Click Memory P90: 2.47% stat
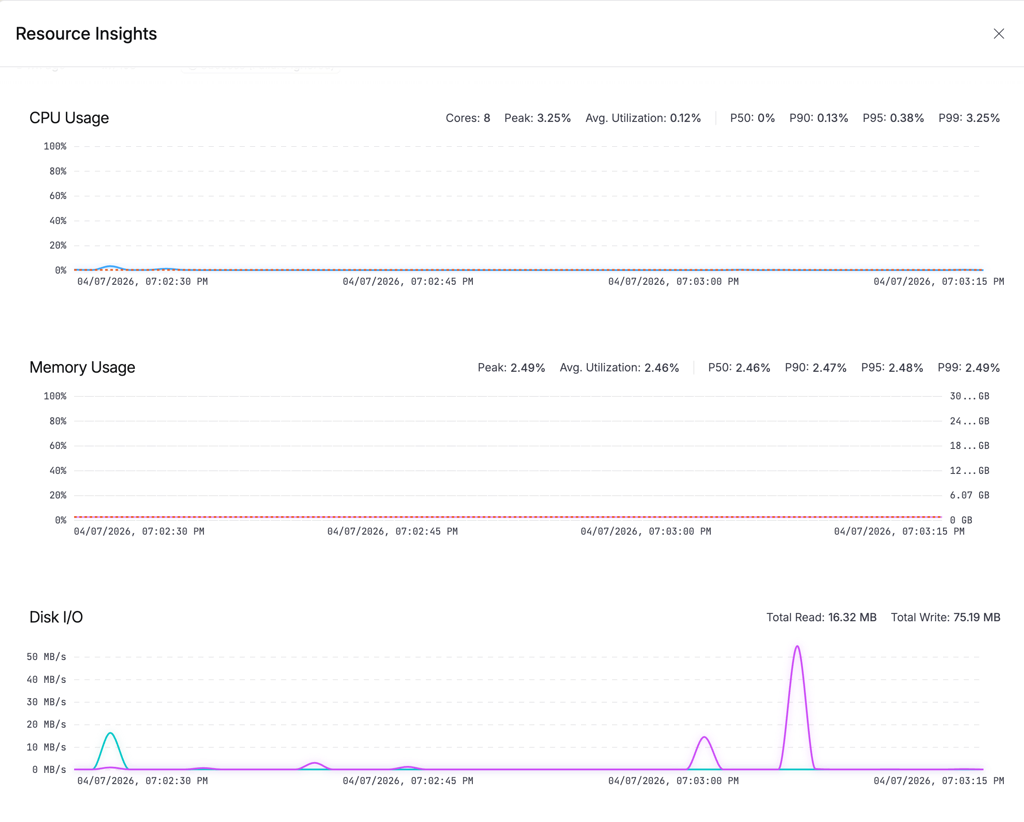The image size is (1024, 822). [816, 368]
